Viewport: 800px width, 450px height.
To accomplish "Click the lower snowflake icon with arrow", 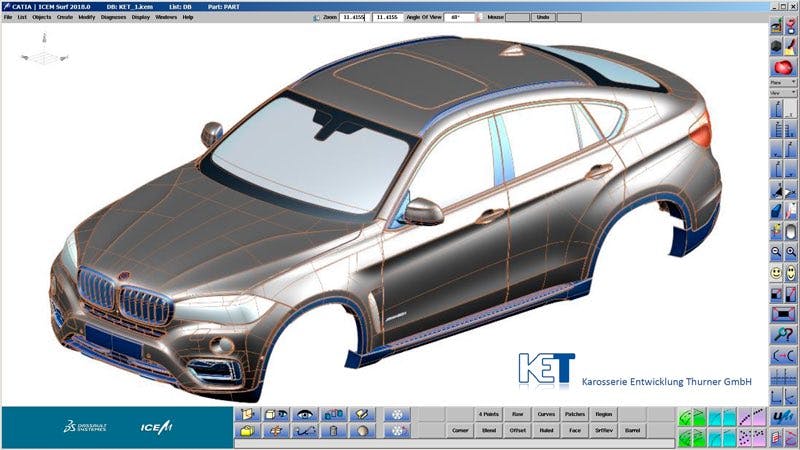I will [397, 431].
